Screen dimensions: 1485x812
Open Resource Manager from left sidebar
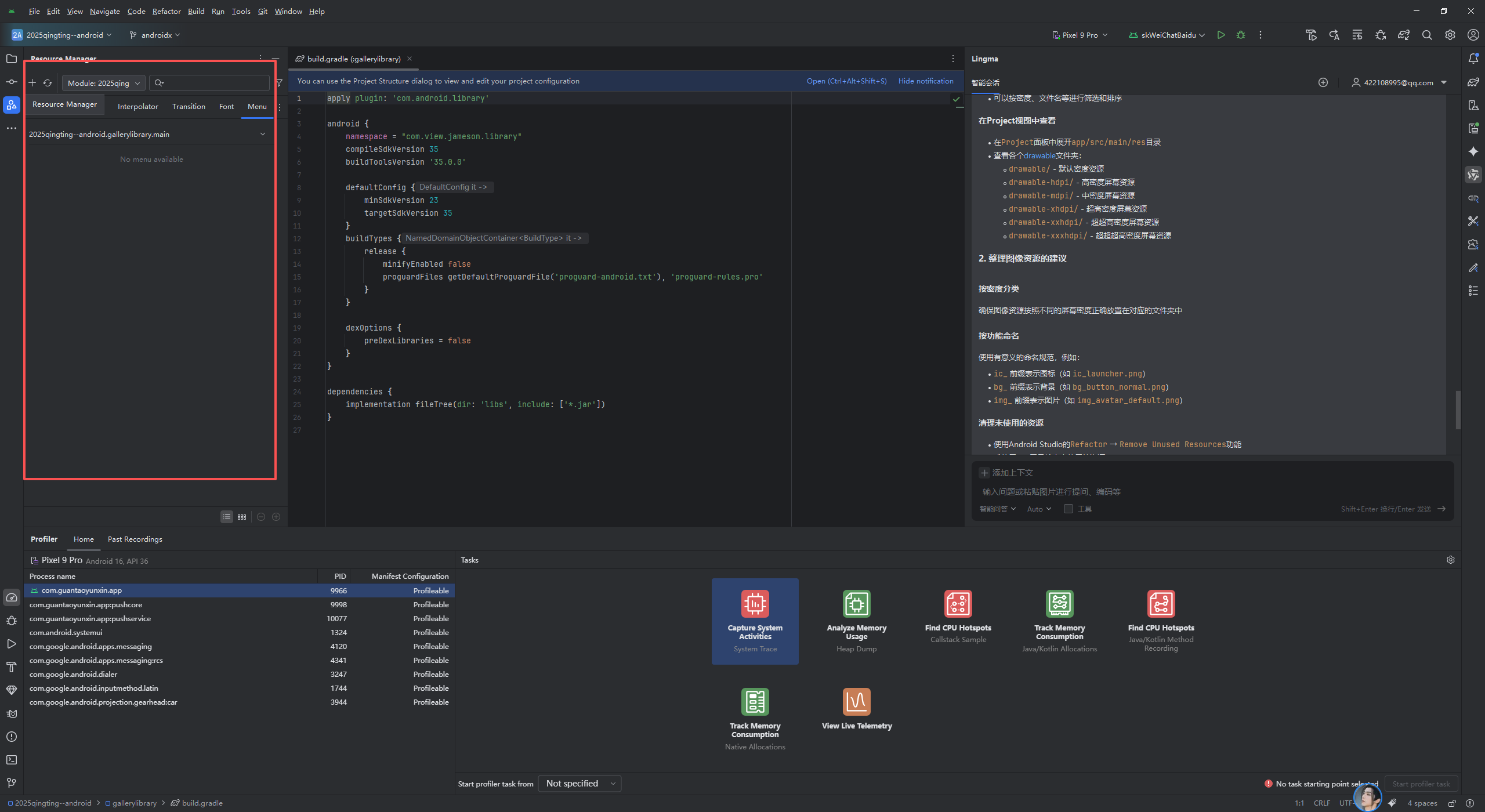tap(12, 105)
